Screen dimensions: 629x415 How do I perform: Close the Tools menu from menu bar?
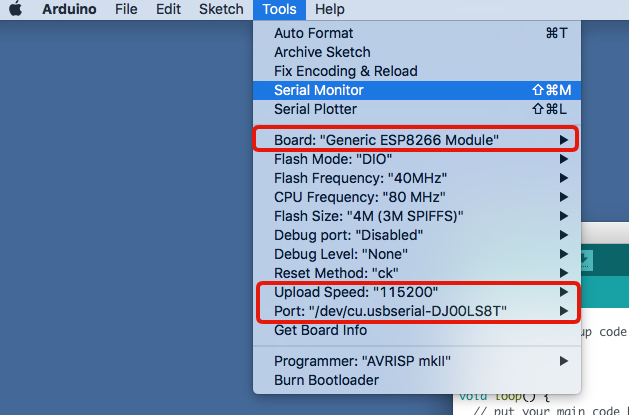click(279, 9)
